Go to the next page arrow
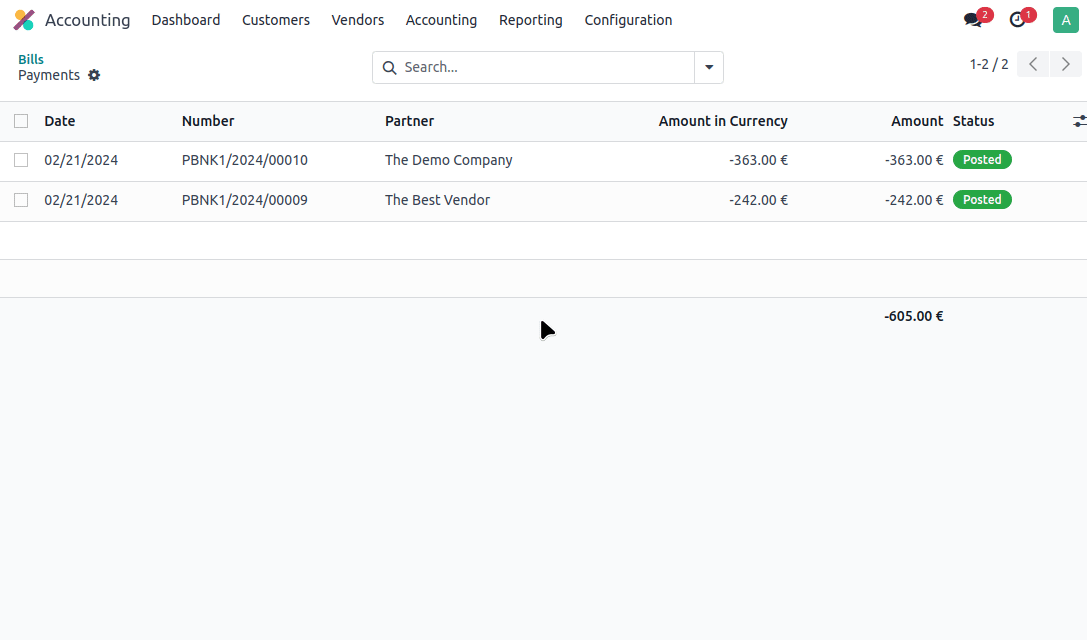 [x=1065, y=65]
